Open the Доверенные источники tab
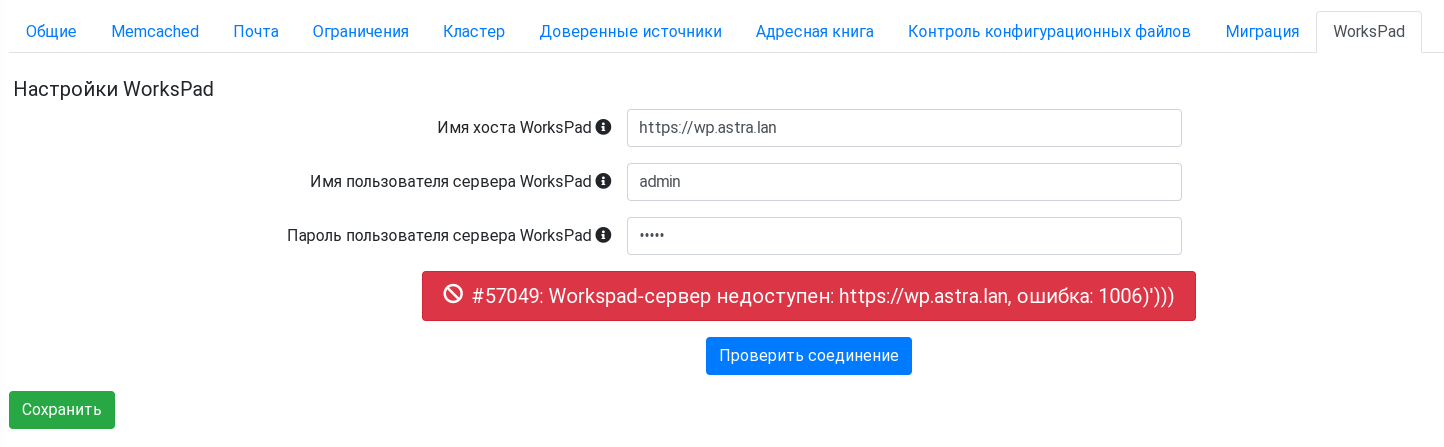The height and width of the screenshot is (447, 1444). pyautogui.click(x=631, y=32)
